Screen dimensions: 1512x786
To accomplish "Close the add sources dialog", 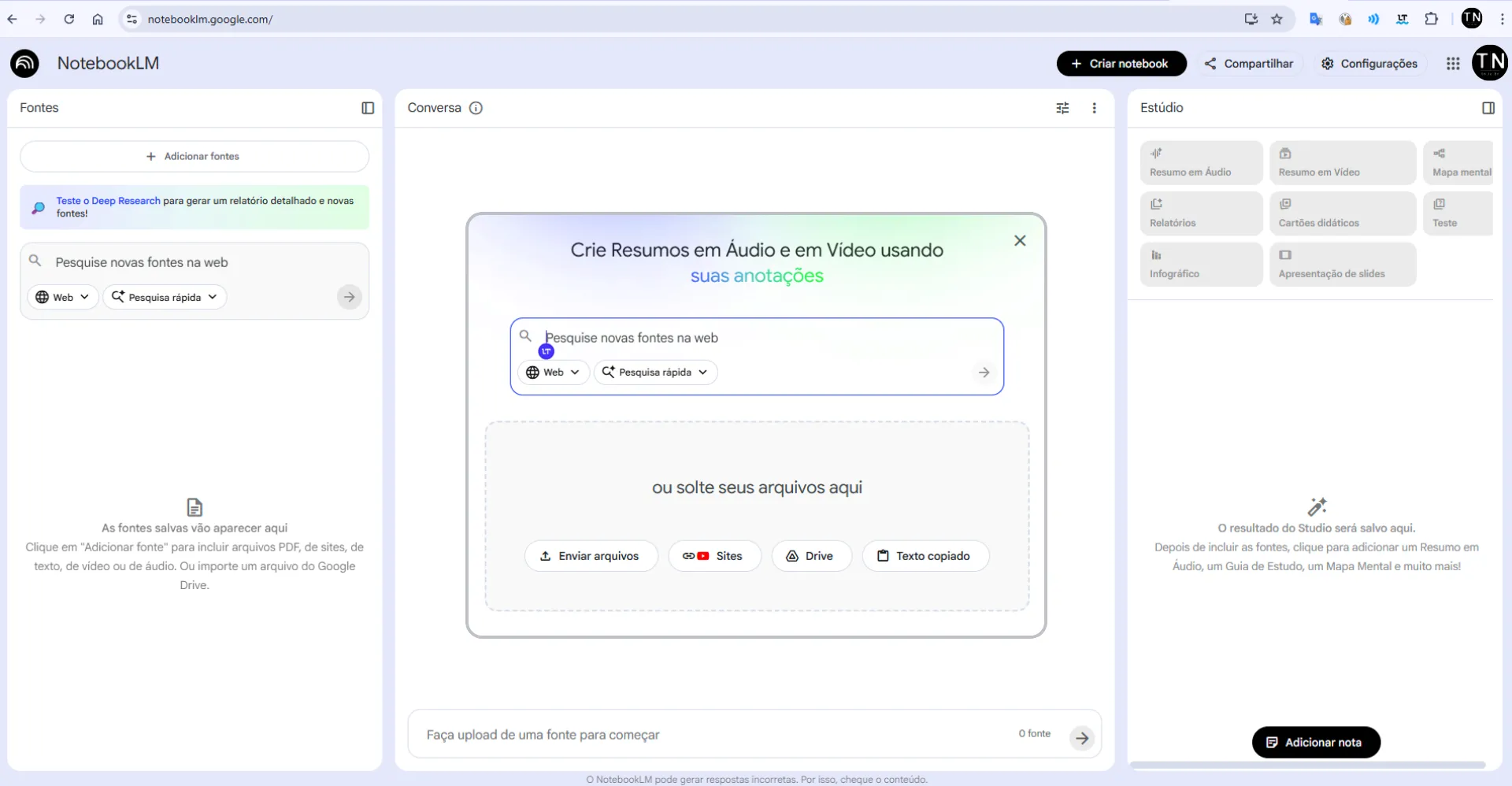I will pyautogui.click(x=1020, y=240).
